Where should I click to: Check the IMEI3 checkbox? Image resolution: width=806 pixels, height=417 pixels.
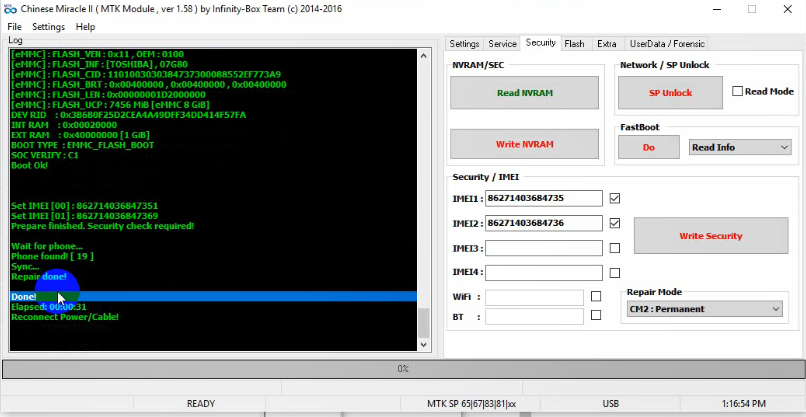click(x=614, y=248)
